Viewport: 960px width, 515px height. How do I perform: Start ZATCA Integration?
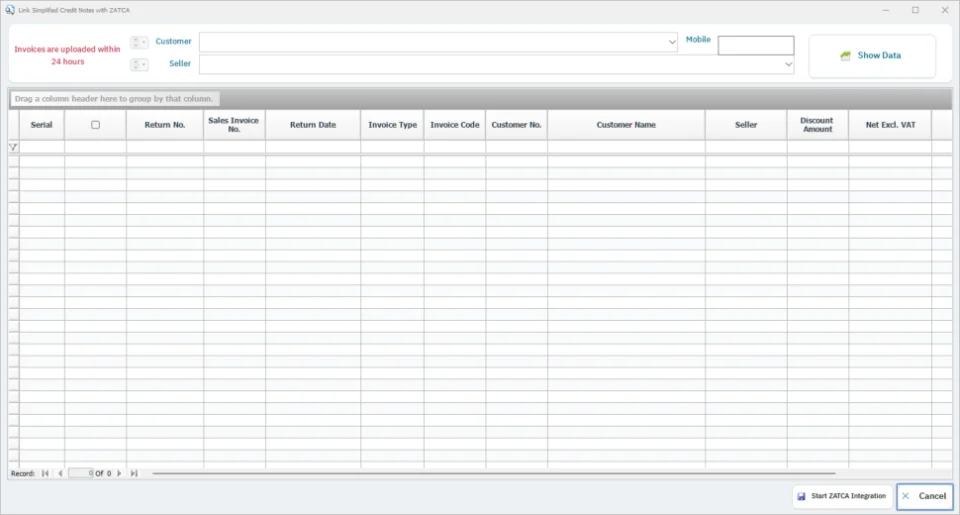click(x=842, y=497)
